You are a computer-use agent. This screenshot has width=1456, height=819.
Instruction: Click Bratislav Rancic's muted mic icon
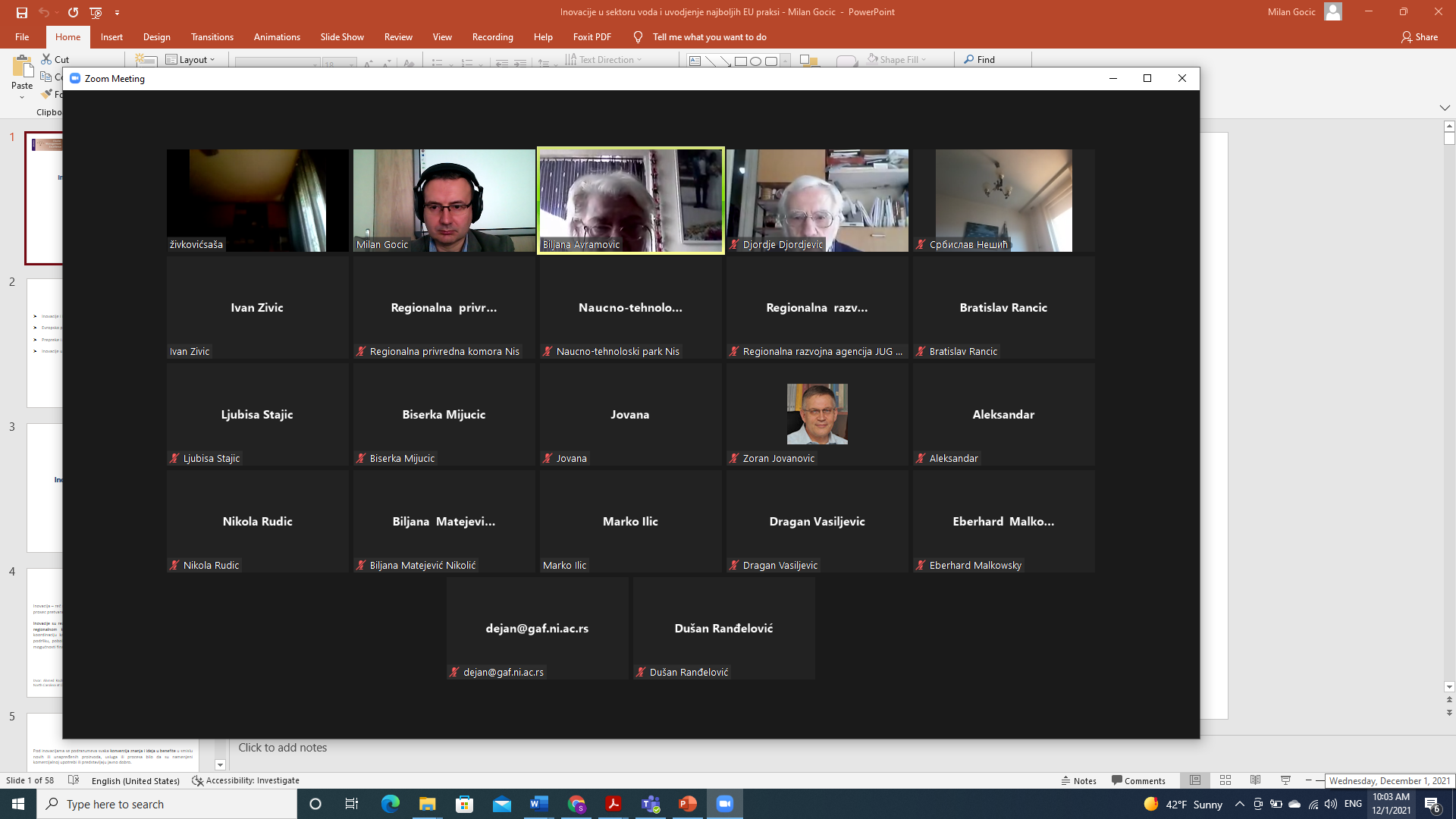921,352
